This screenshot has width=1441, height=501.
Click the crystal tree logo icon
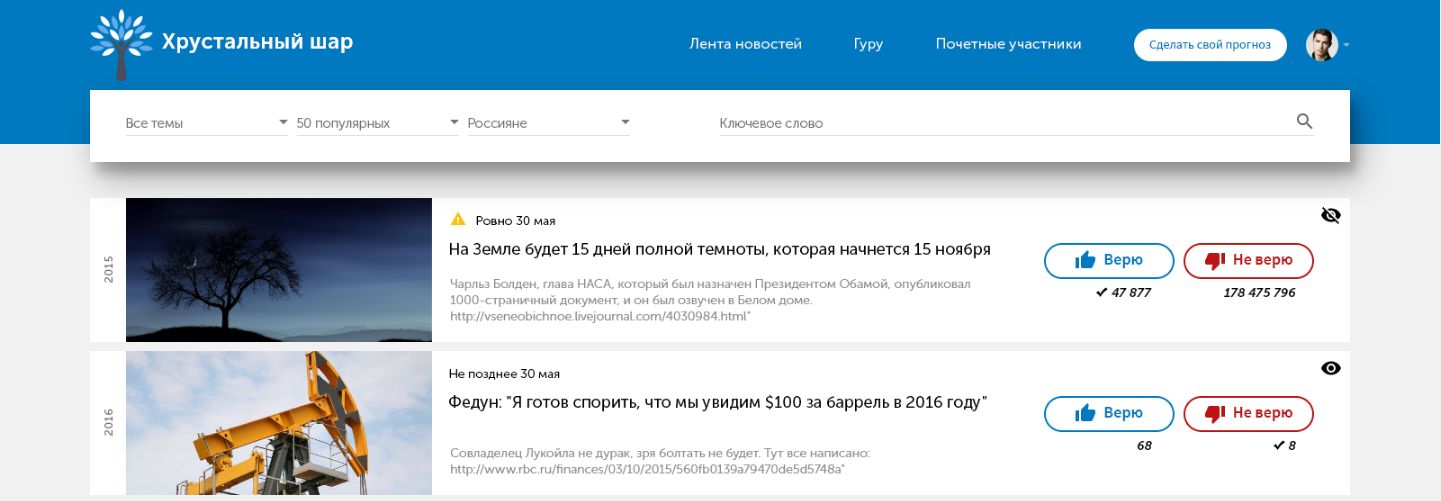click(120, 44)
